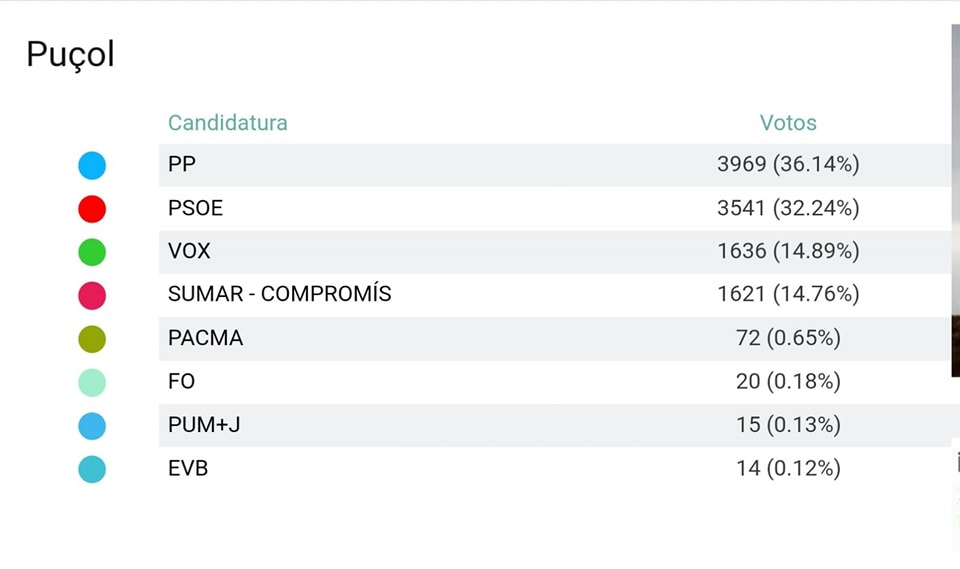This screenshot has height=569, width=960.
Task: Click the teal EVB color dot
Action: pyautogui.click(x=92, y=470)
